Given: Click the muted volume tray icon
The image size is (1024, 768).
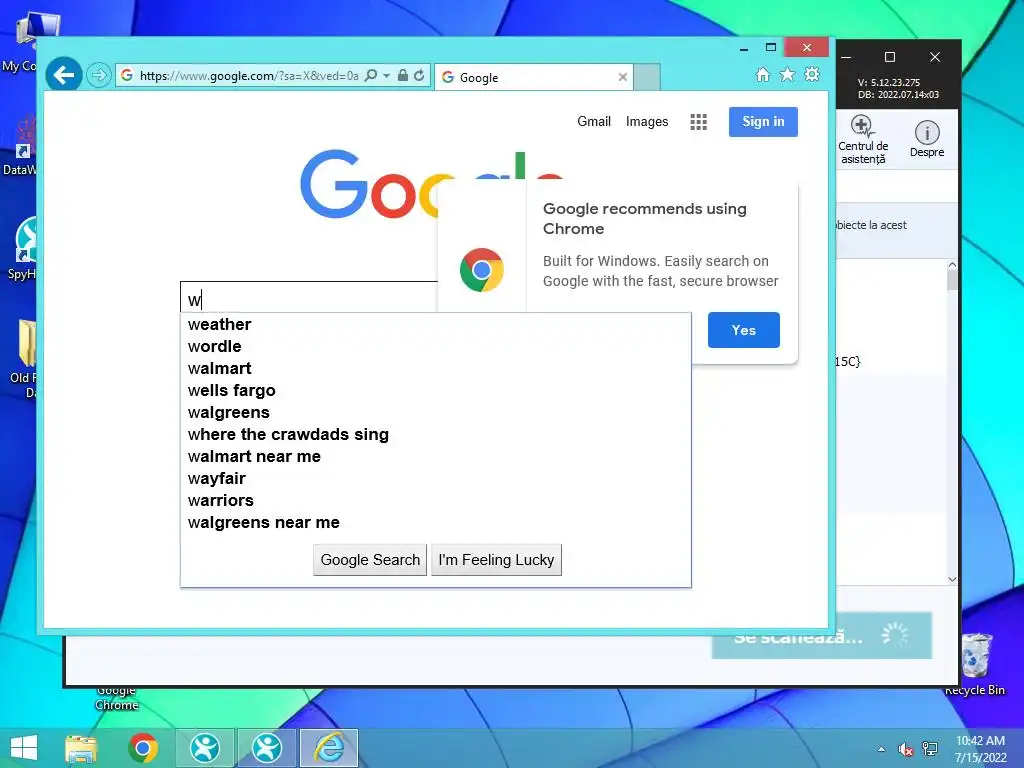Looking at the screenshot, I should (906, 749).
